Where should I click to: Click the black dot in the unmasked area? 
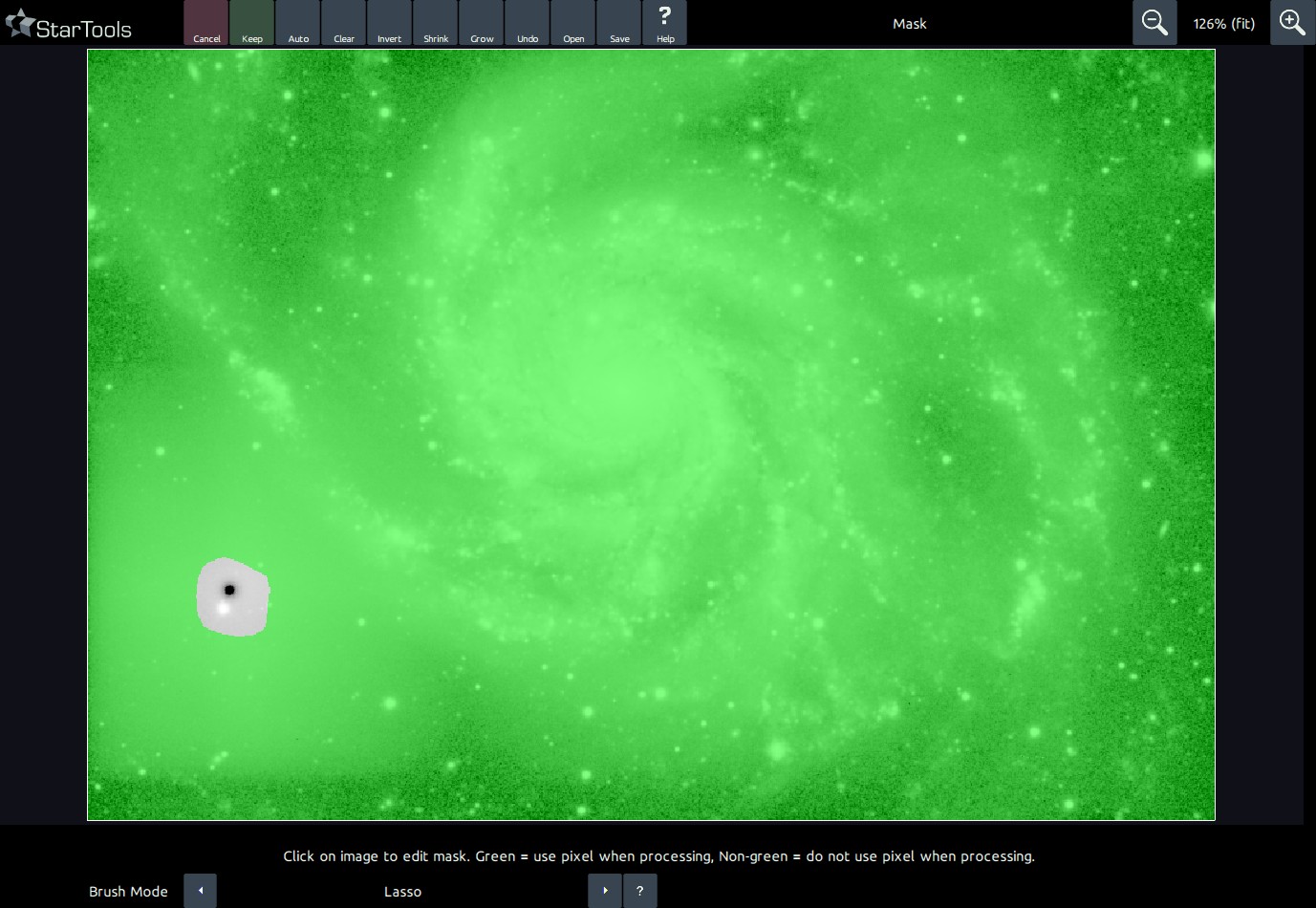pyautogui.click(x=229, y=590)
